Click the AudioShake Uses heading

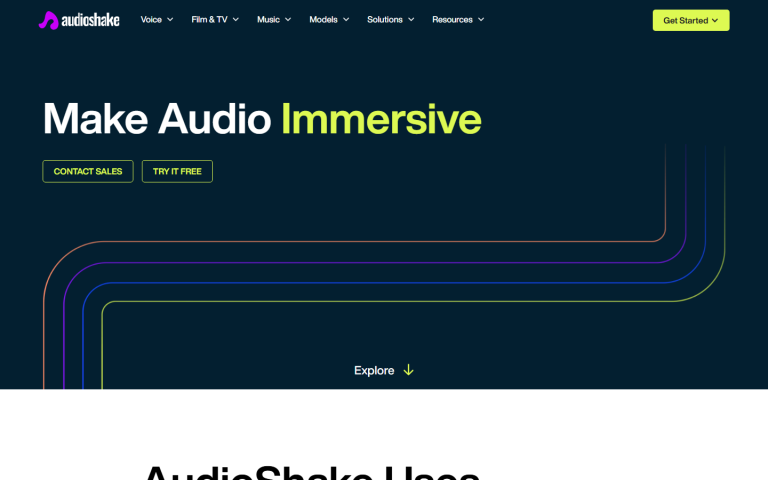312,472
